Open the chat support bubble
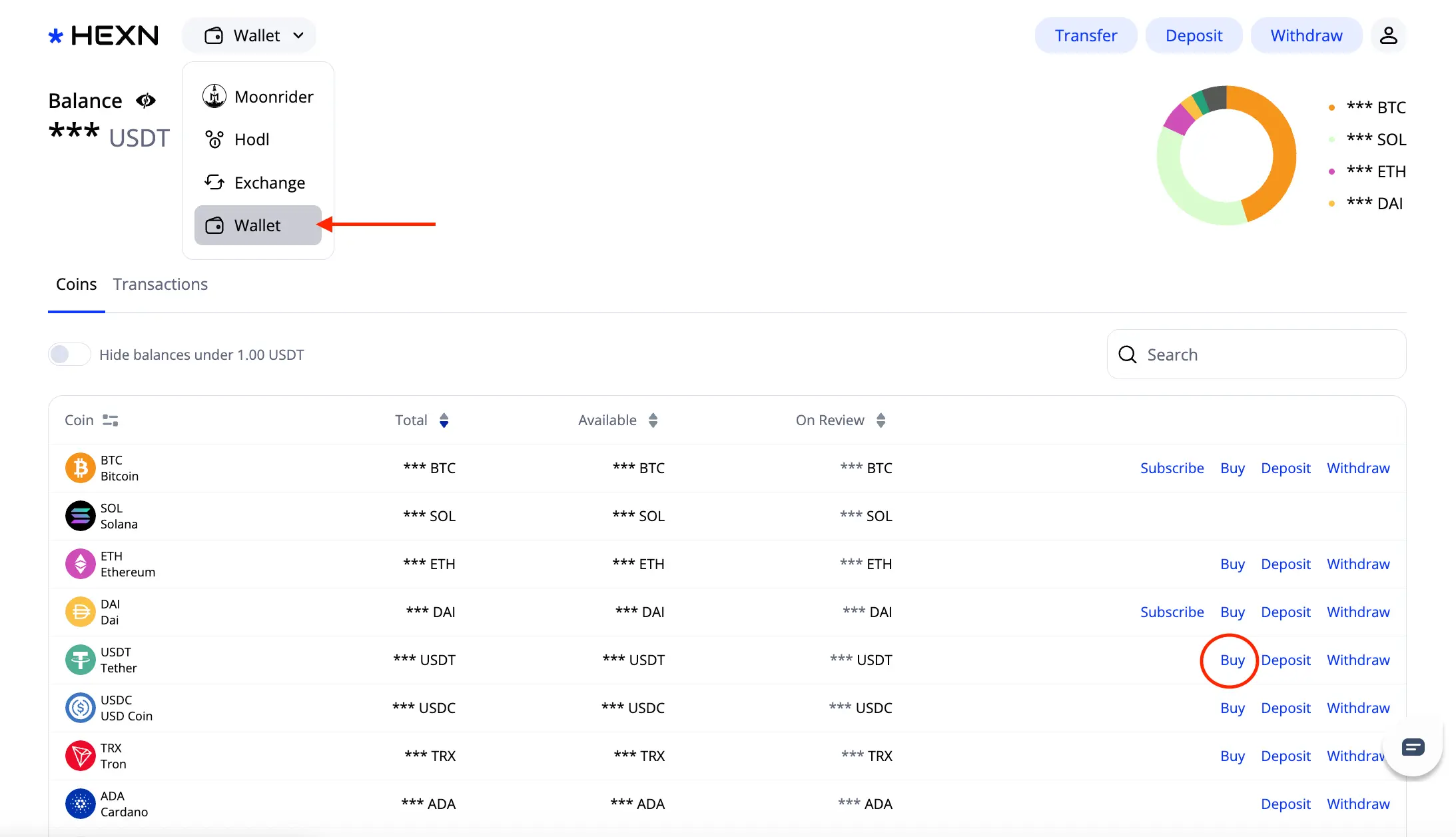Image resolution: width=1456 pixels, height=837 pixels. [1413, 747]
